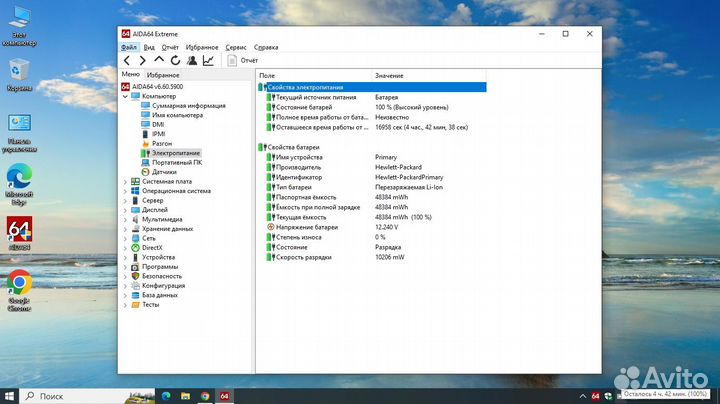
Task: Expand the DirectX node
Action: click(125, 248)
